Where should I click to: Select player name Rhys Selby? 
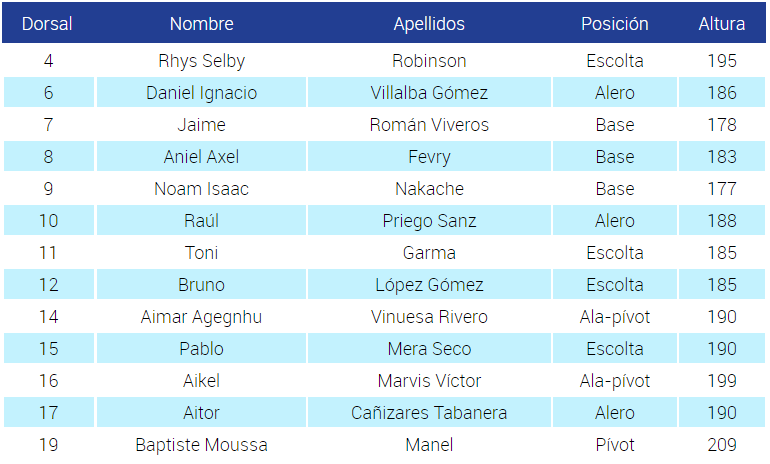201,61
